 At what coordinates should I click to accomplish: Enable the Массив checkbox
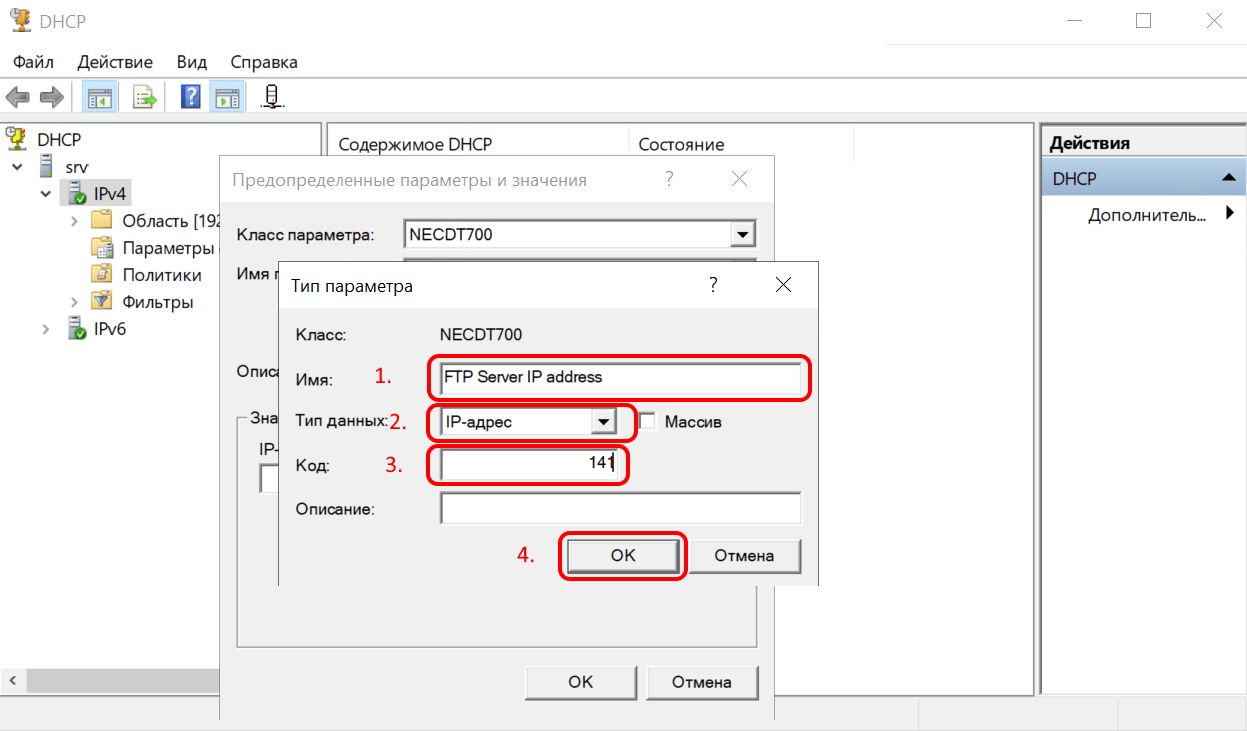click(x=647, y=422)
